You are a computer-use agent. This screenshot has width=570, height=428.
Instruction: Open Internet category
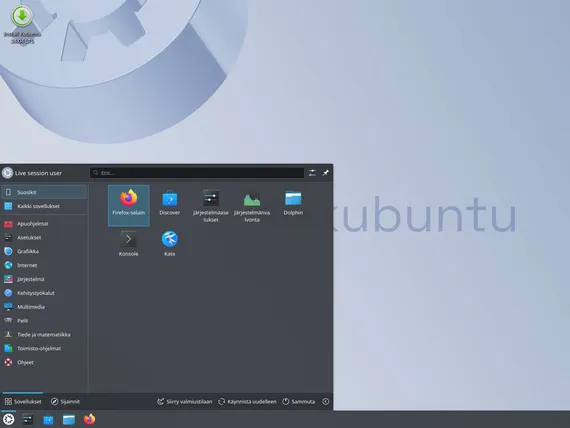44,265
